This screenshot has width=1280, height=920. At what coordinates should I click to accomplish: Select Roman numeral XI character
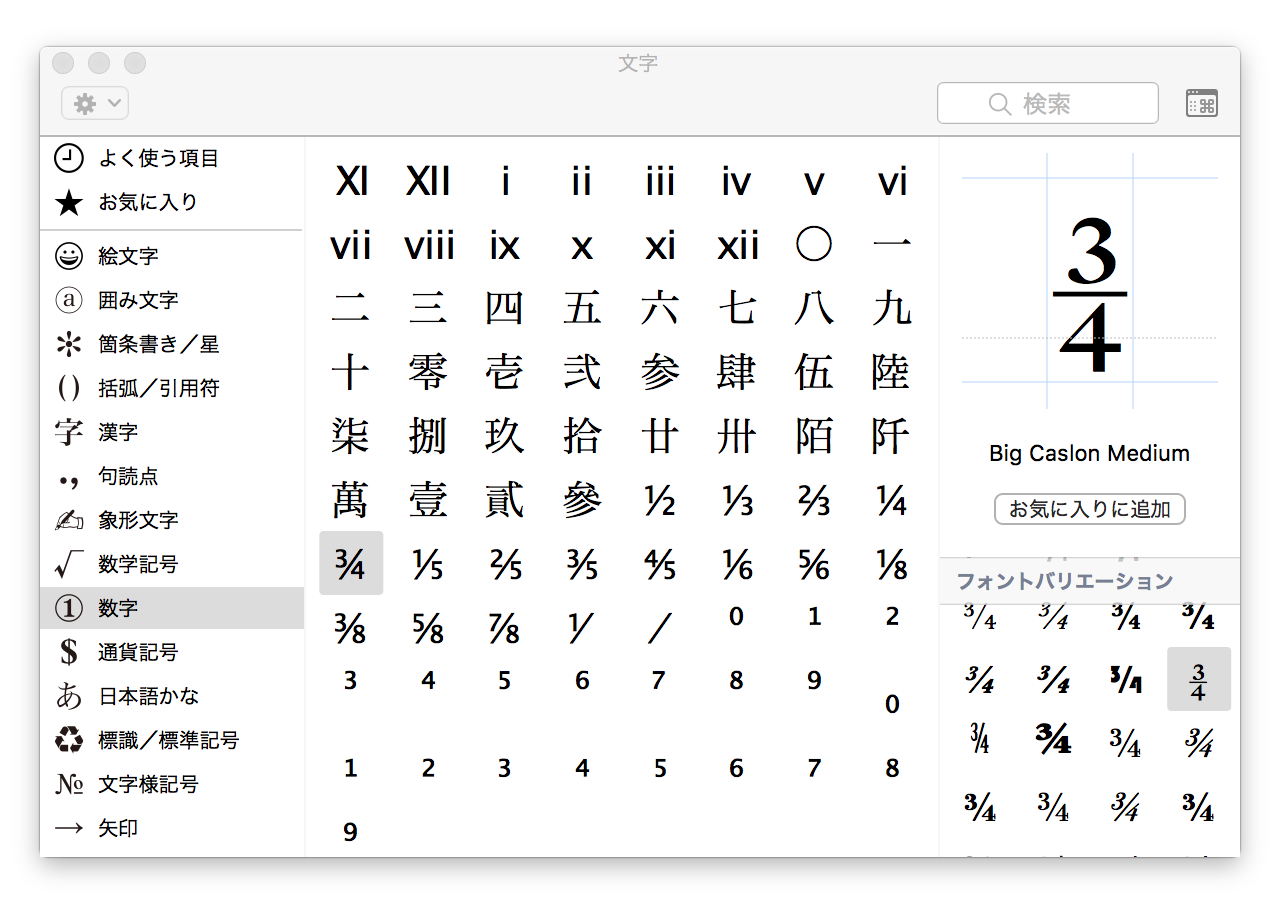pyautogui.click(x=351, y=182)
